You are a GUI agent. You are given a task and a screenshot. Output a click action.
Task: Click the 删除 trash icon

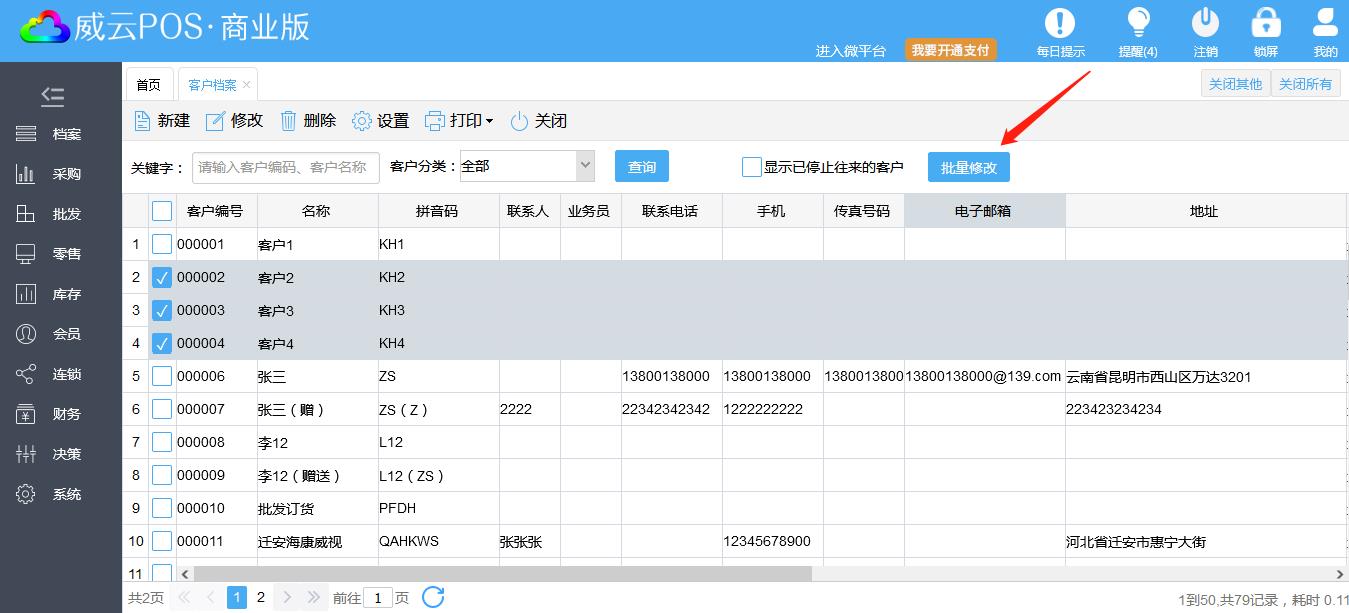point(289,121)
